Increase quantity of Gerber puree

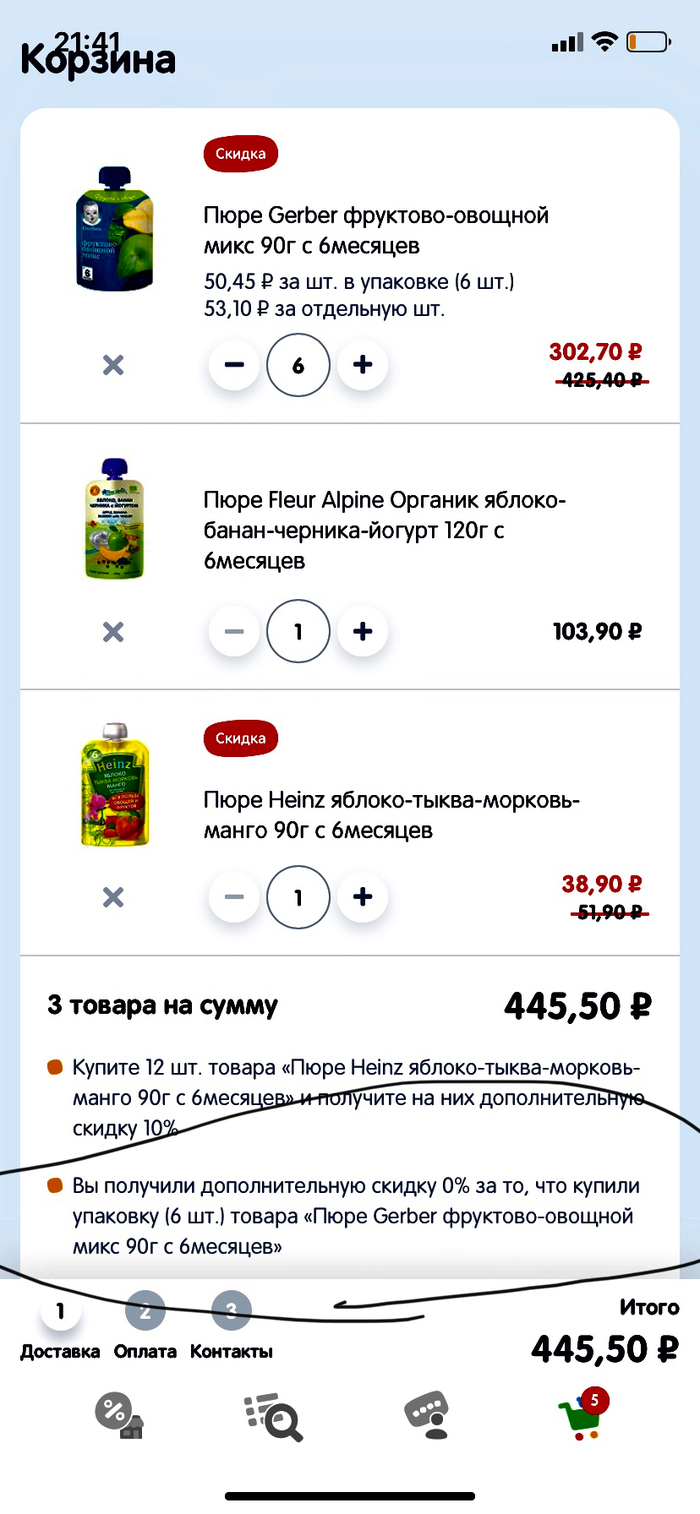(x=363, y=365)
